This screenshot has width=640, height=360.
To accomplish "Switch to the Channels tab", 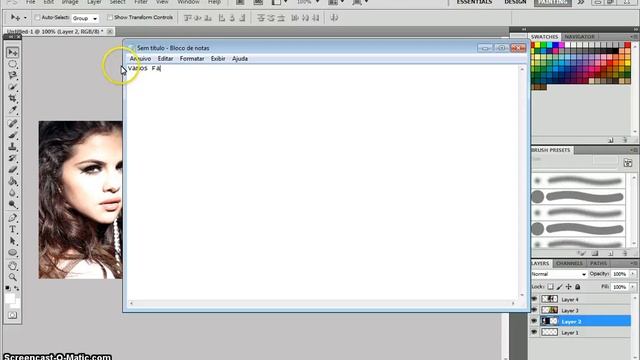I will coord(569,263).
